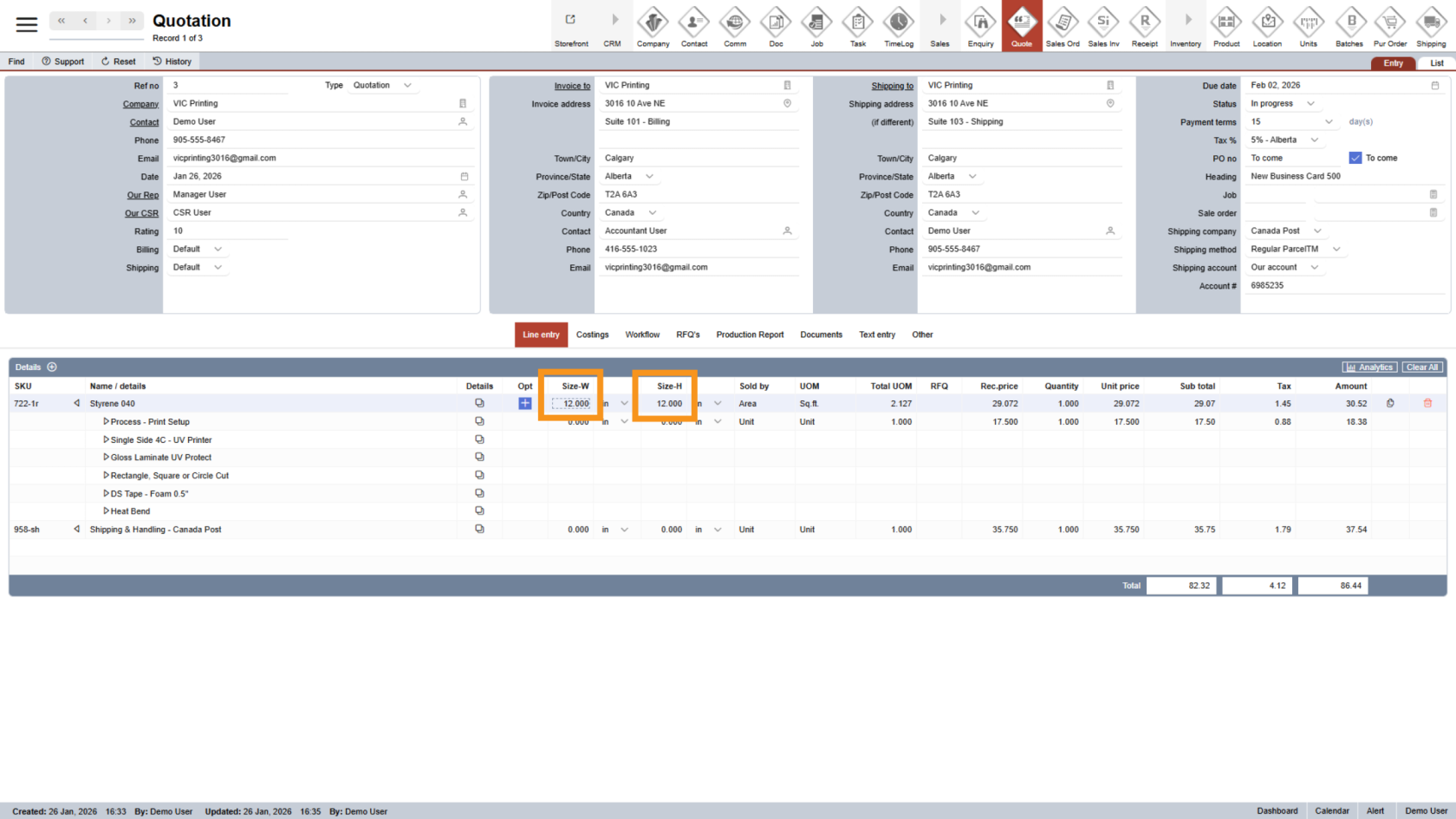Image resolution: width=1456 pixels, height=819 pixels.
Task: Open the Company module icon
Action: (x=653, y=25)
